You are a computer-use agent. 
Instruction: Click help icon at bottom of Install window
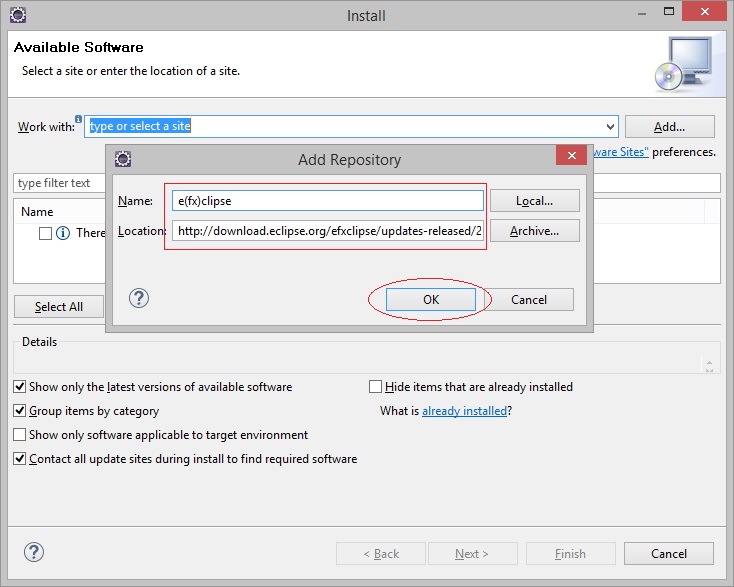[33, 553]
